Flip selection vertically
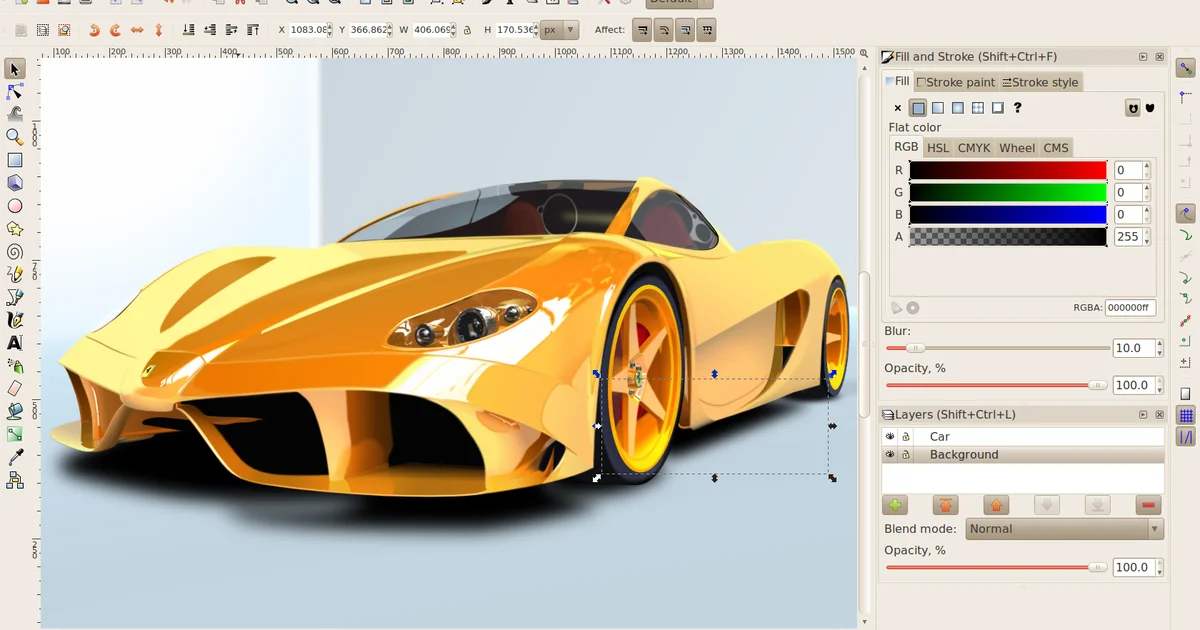This screenshot has width=1200, height=630. [x=158, y=30]
